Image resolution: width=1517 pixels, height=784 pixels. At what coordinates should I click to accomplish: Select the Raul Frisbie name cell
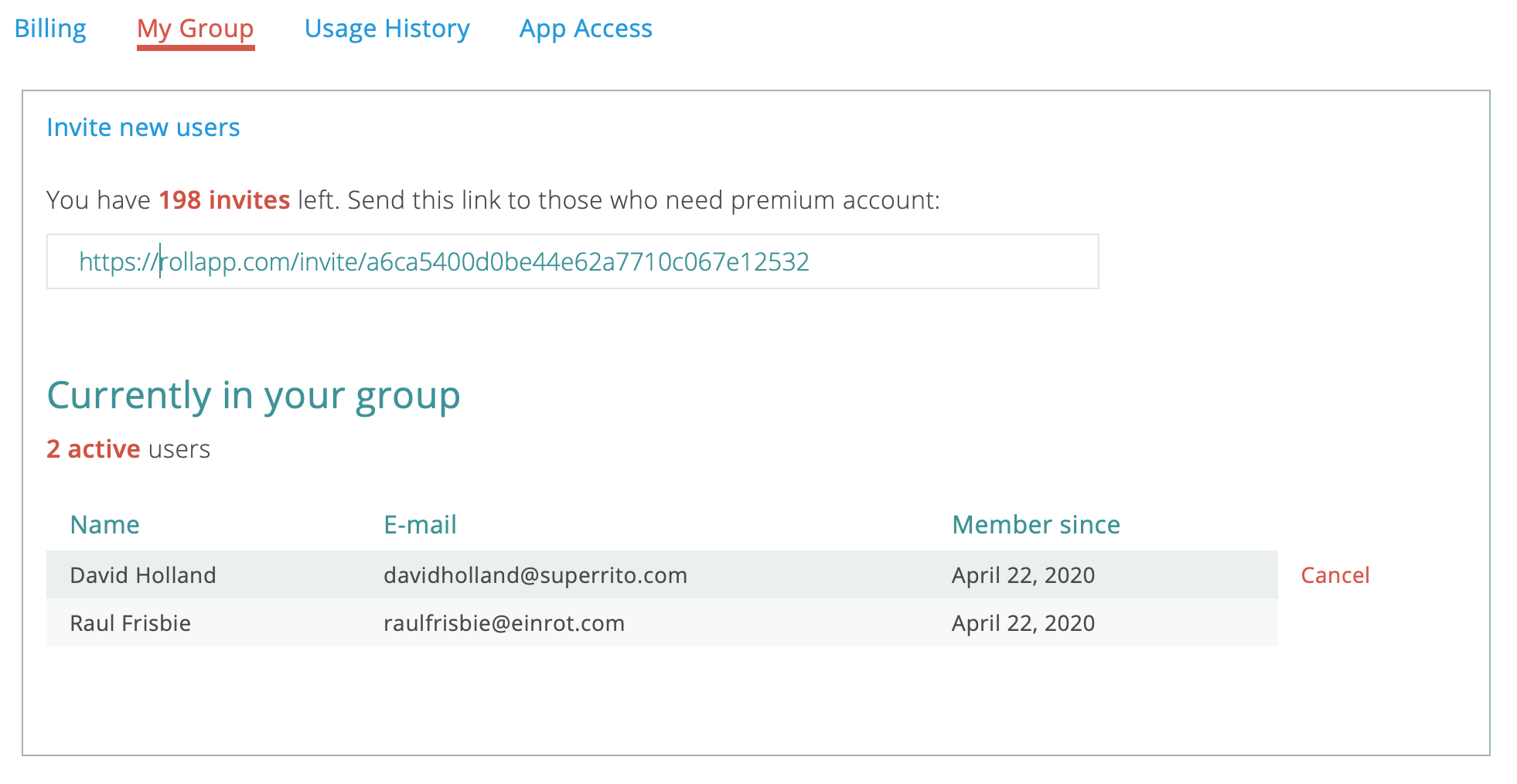click(130, 623)
